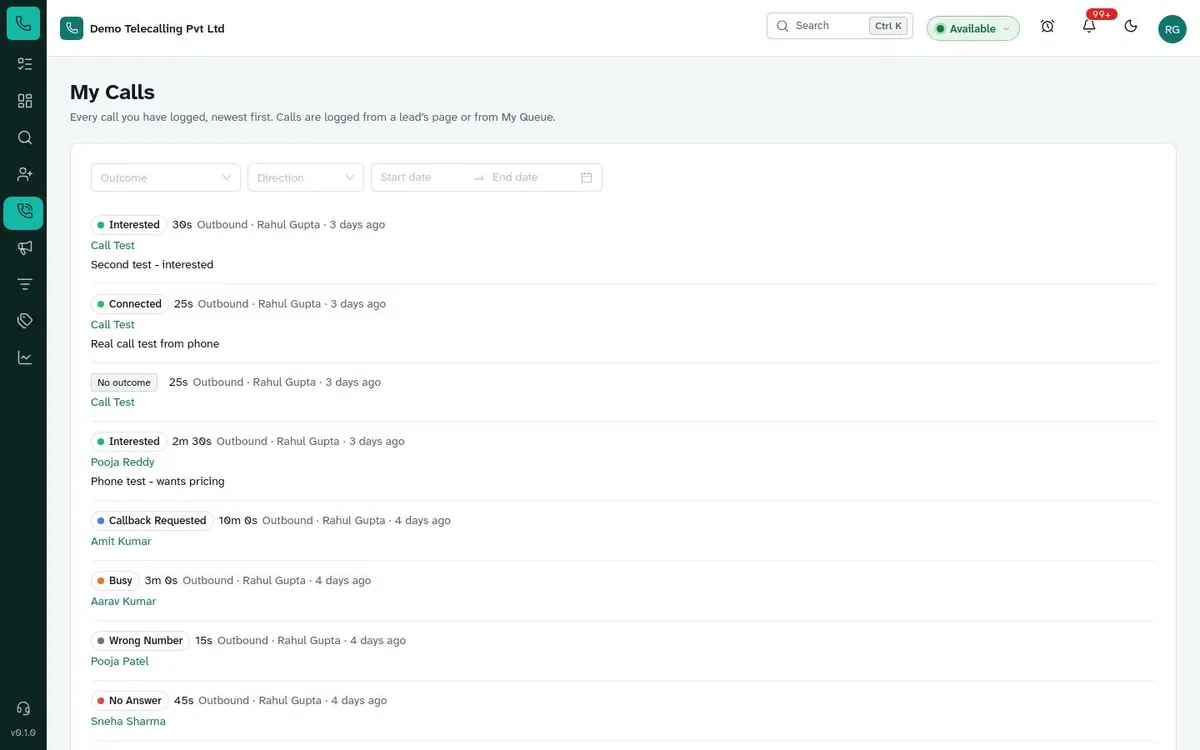Screen dimensions: 1200x750
Task: Click the Interested badge on 30s call
Action: [x=128, y=225]
